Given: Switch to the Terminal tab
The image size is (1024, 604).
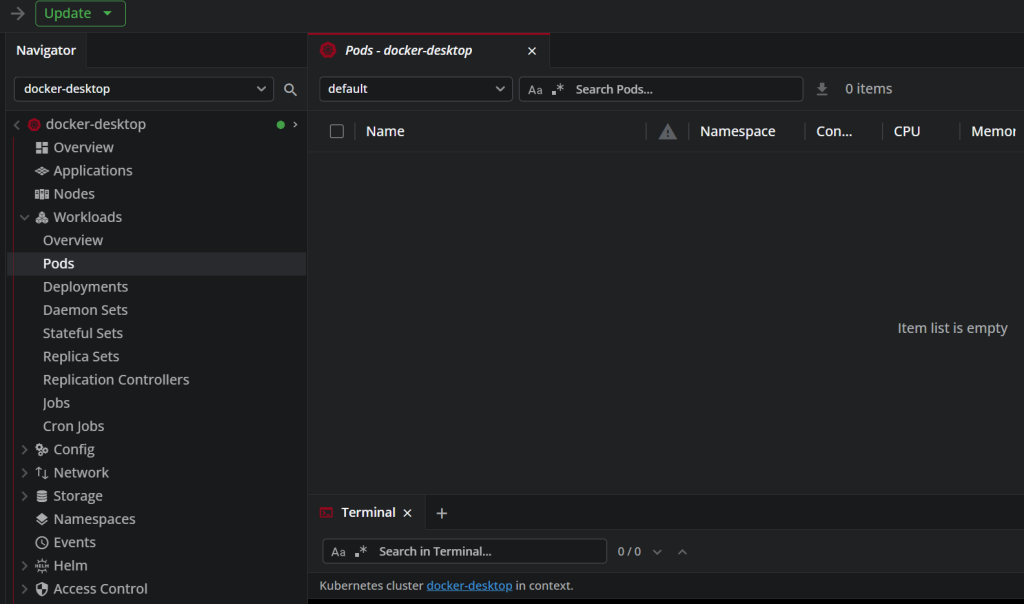Looking at the screenshot, I should pos(367,513).
